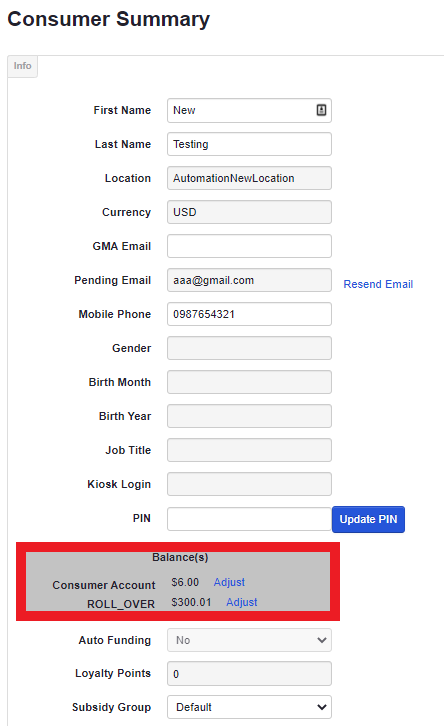
Task: Click the Loyalty Points field
Action: point(250,674)
